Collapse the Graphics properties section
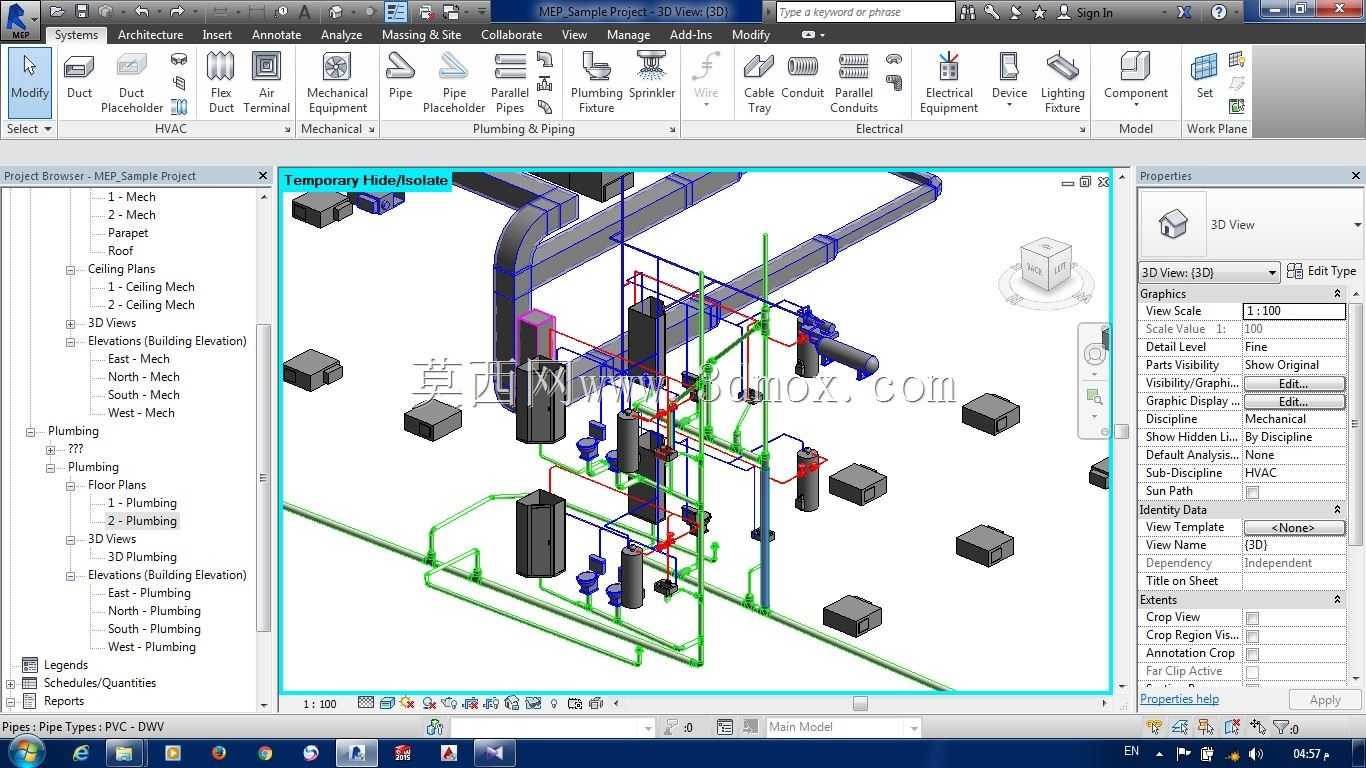Viewport: 1366px width, 768px height. [x=1336, y=294]
